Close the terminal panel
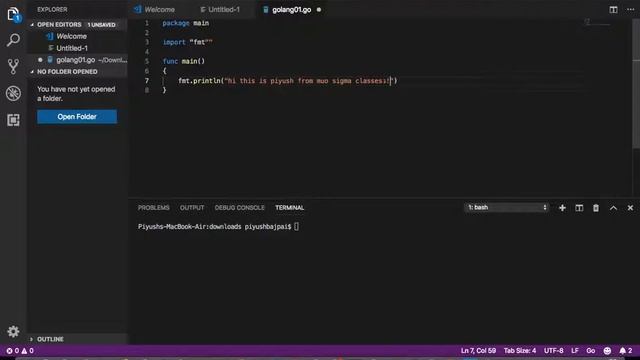 (630, 208)
